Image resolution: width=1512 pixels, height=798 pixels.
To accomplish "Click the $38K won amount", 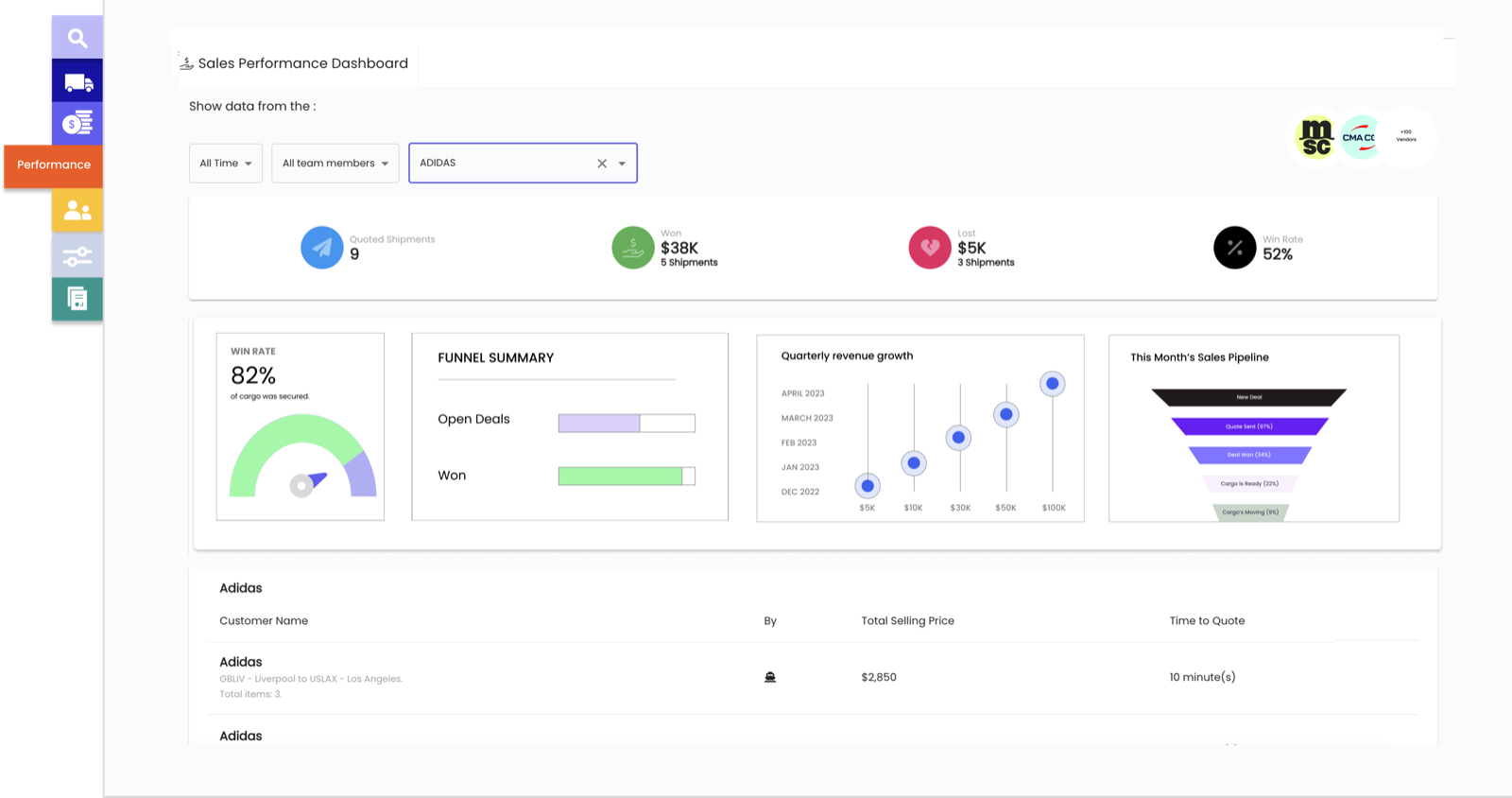I will (x=679, y=248).
